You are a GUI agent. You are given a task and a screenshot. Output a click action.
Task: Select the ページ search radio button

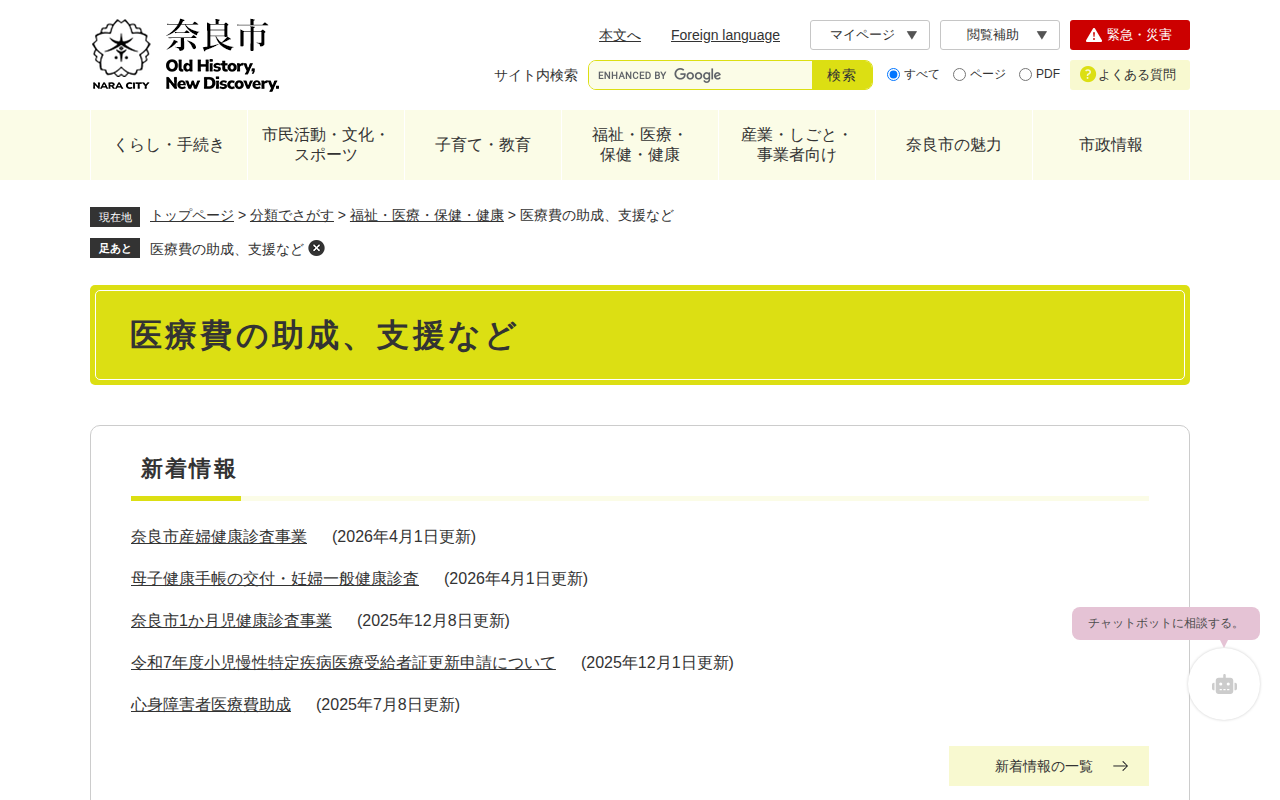959,75
